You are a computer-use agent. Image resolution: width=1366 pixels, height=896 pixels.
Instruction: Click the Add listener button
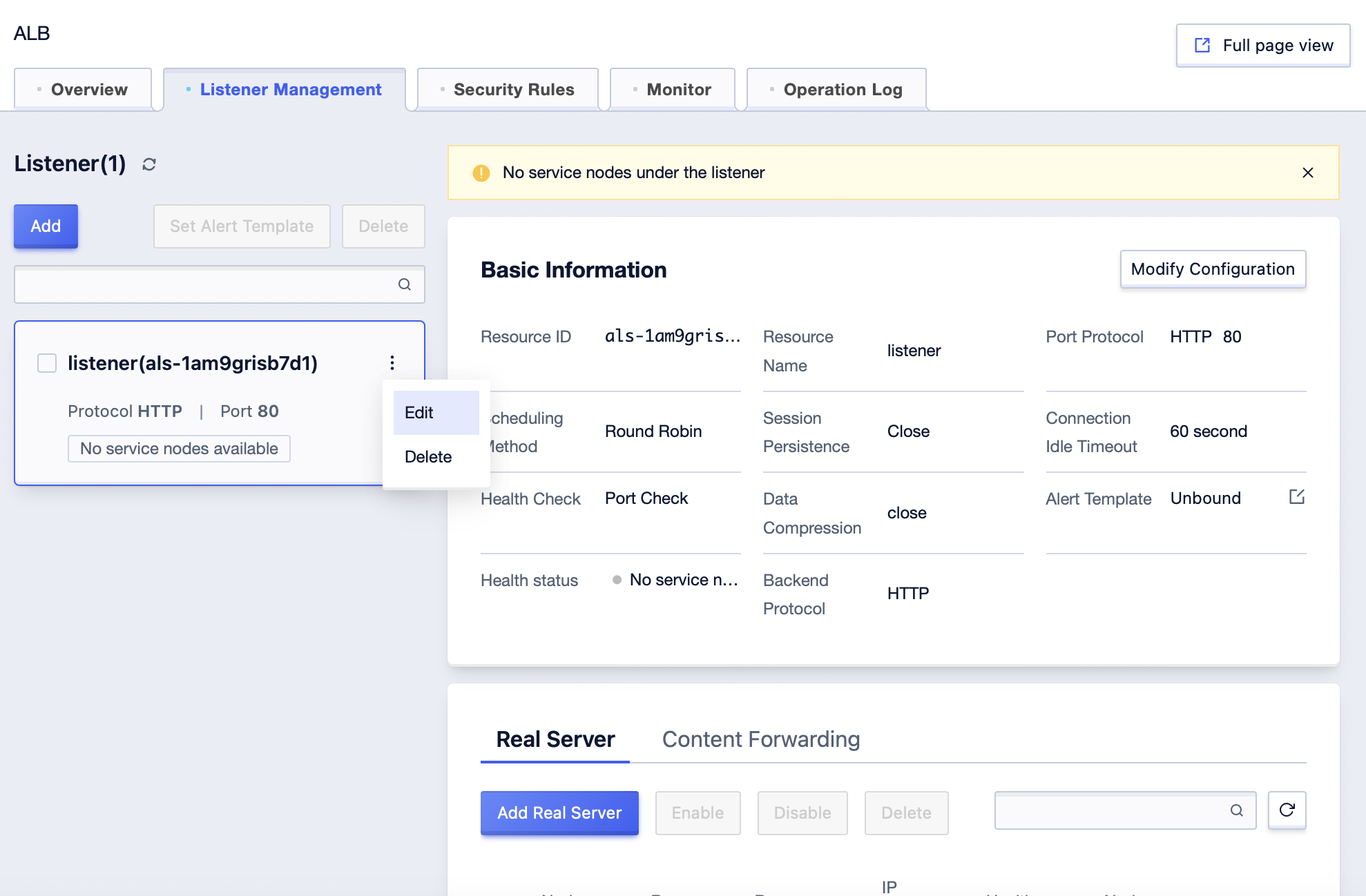point(46,226)
